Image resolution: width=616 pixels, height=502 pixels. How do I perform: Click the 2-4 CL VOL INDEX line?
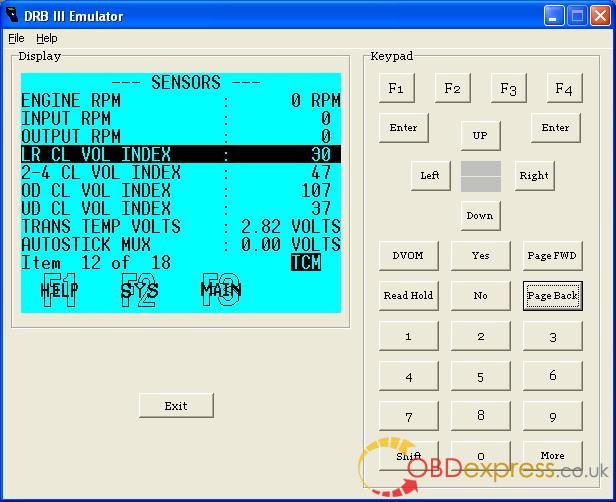(181, 172)
